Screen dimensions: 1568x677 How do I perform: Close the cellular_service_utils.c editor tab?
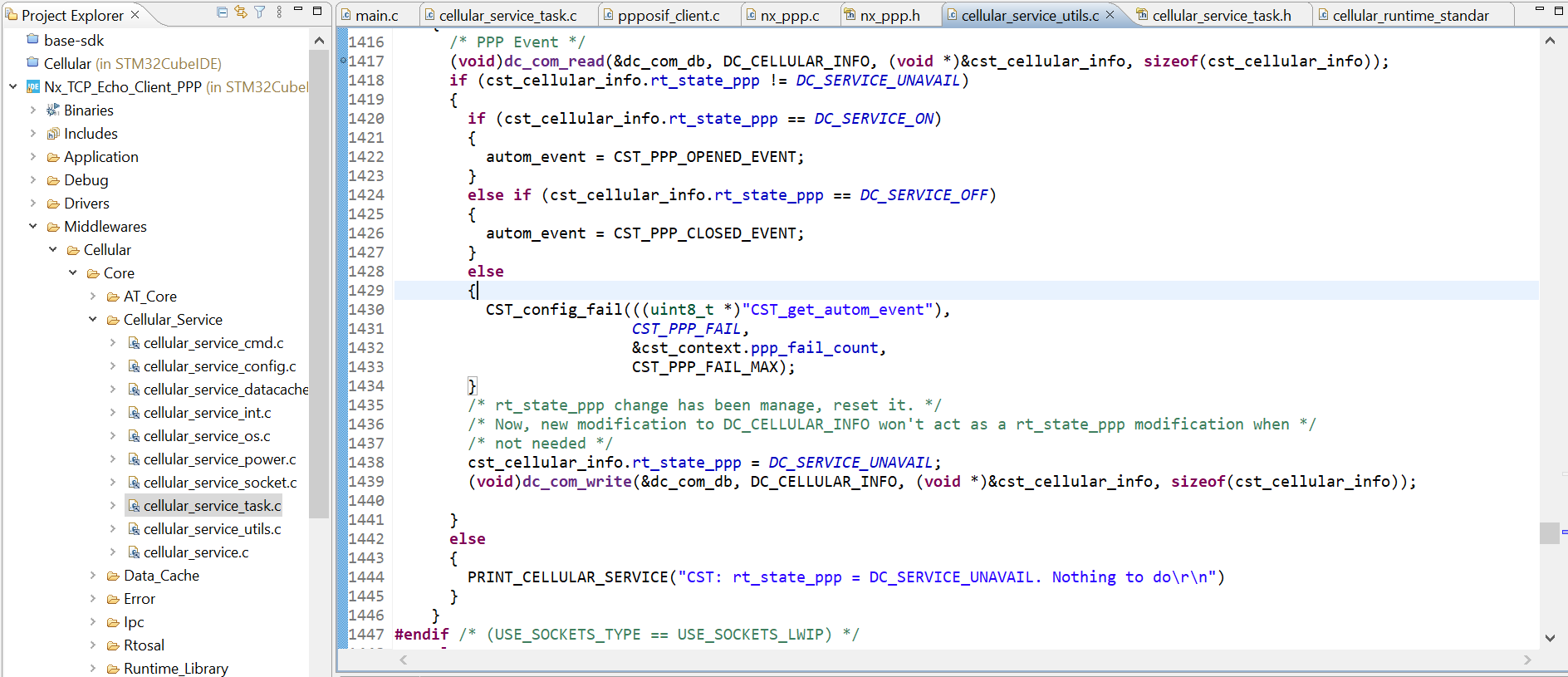tap(1110, 15)
